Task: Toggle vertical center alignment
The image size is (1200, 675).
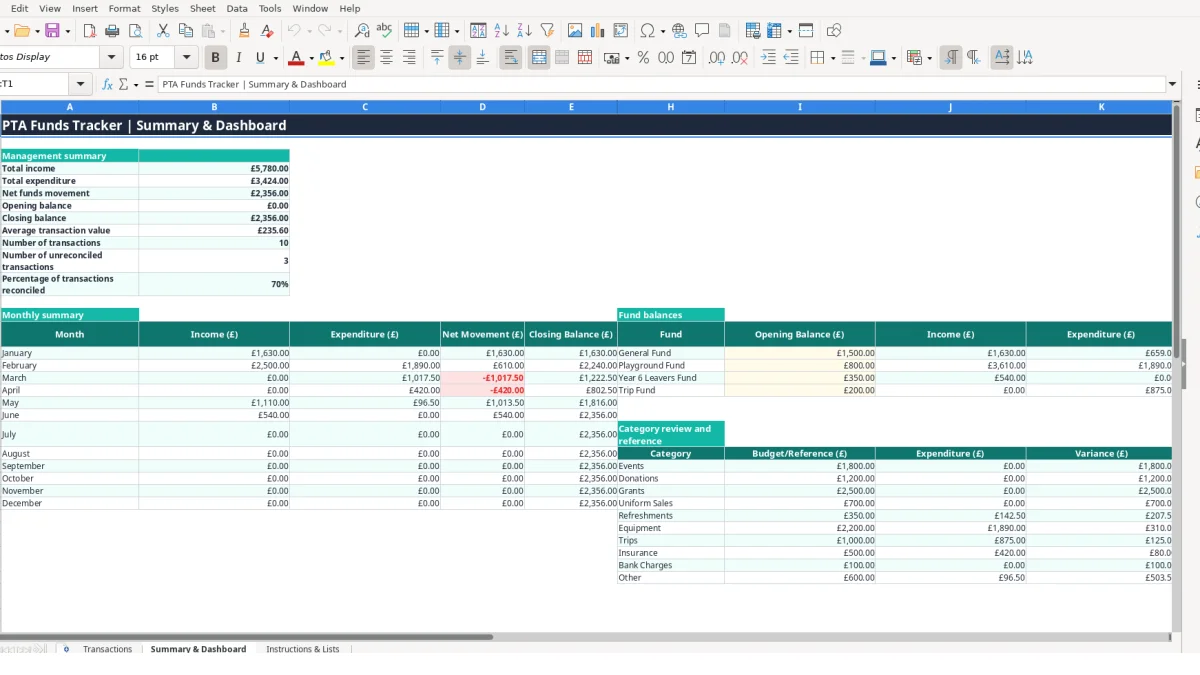Action: (459, 58)
